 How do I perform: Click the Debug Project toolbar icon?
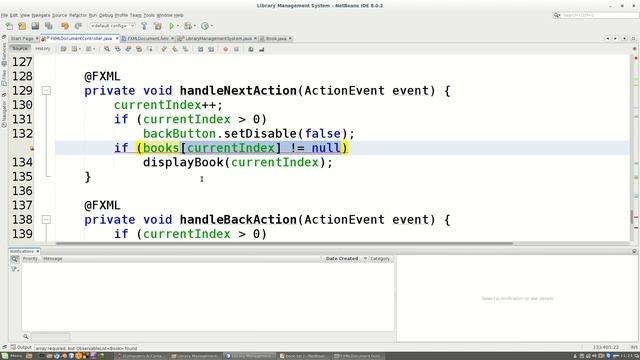pyautogui.click(x=188, y=26)
